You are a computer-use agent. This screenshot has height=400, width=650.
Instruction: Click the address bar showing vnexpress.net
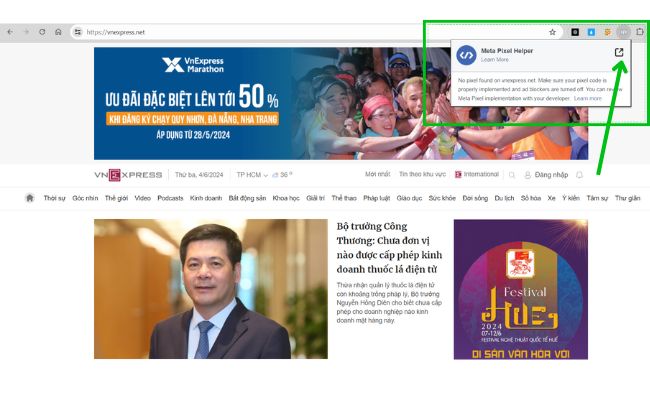point(300,32)
